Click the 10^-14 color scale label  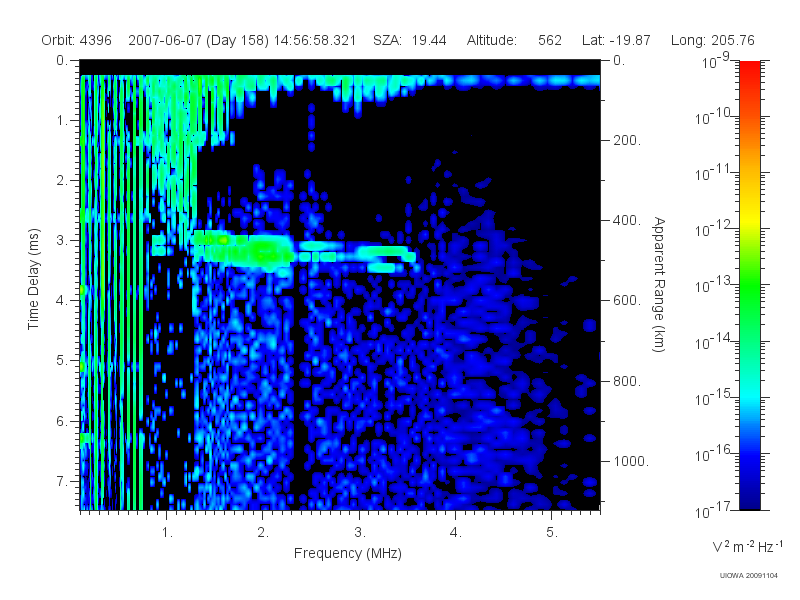pos(715,341)
